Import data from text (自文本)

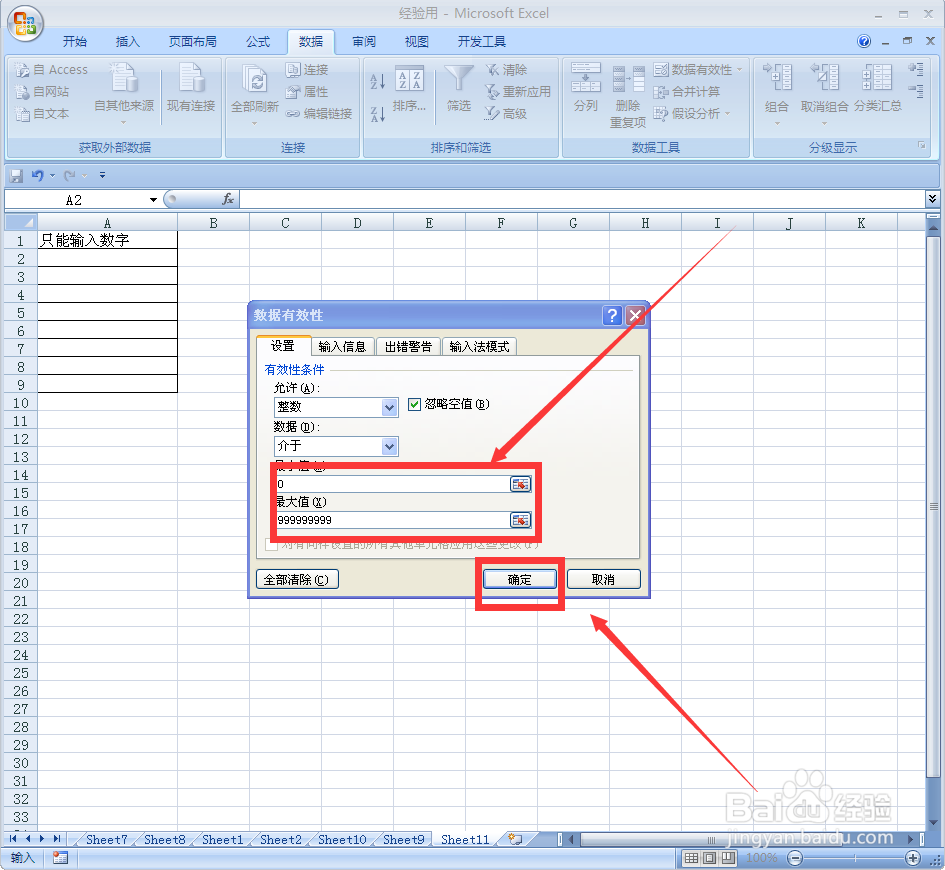coord(42,113)
